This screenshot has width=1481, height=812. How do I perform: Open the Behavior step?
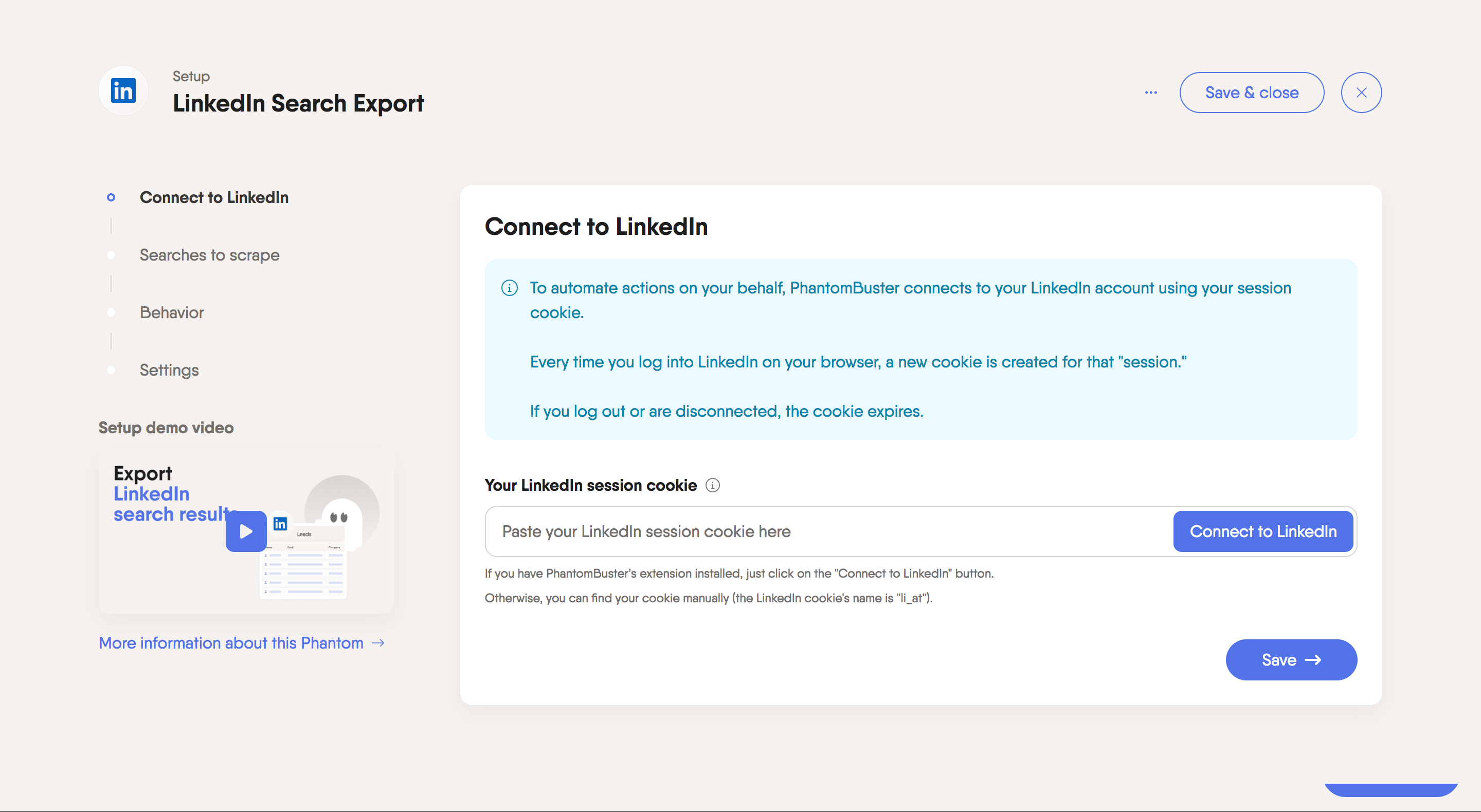(172, 312)
